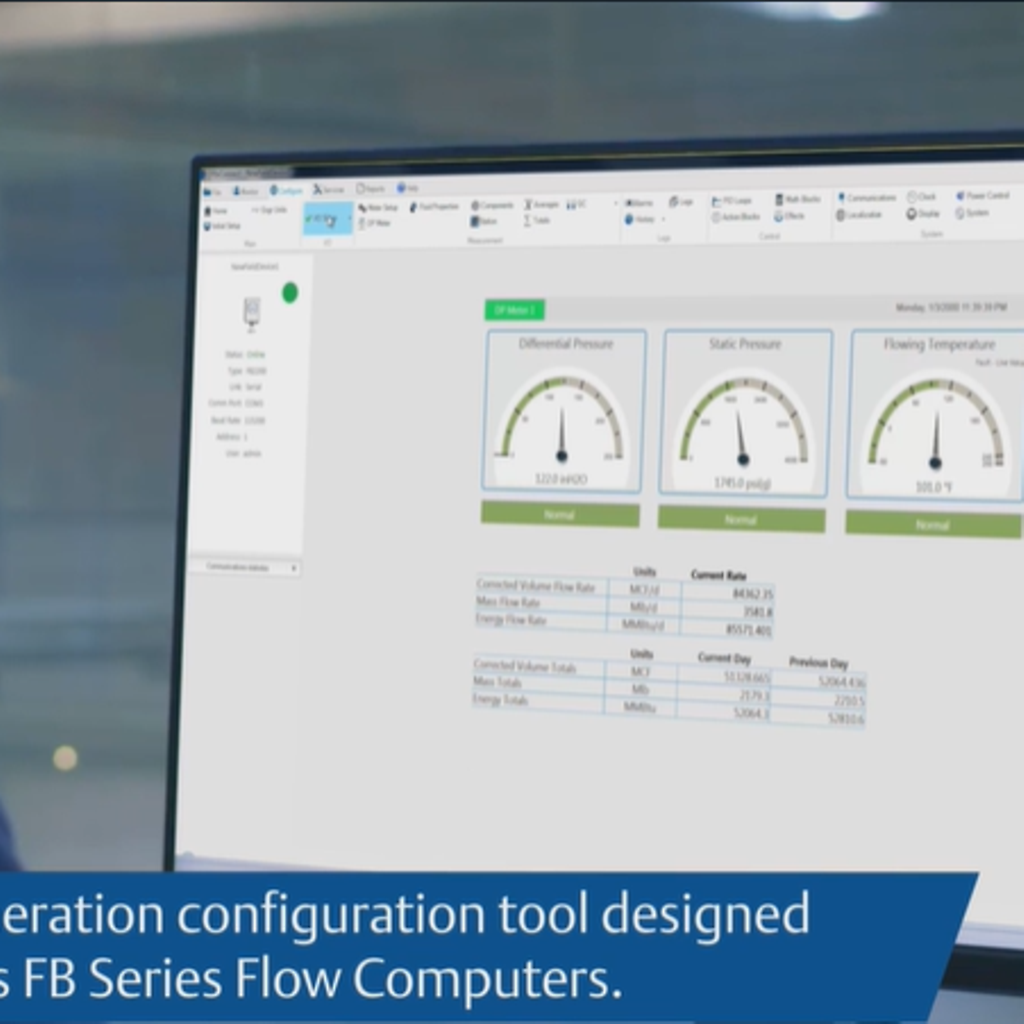The image size is (1024, 1024).
Task: Click the highlighted I/O ribbon button
Action: [x=327, y=219]
